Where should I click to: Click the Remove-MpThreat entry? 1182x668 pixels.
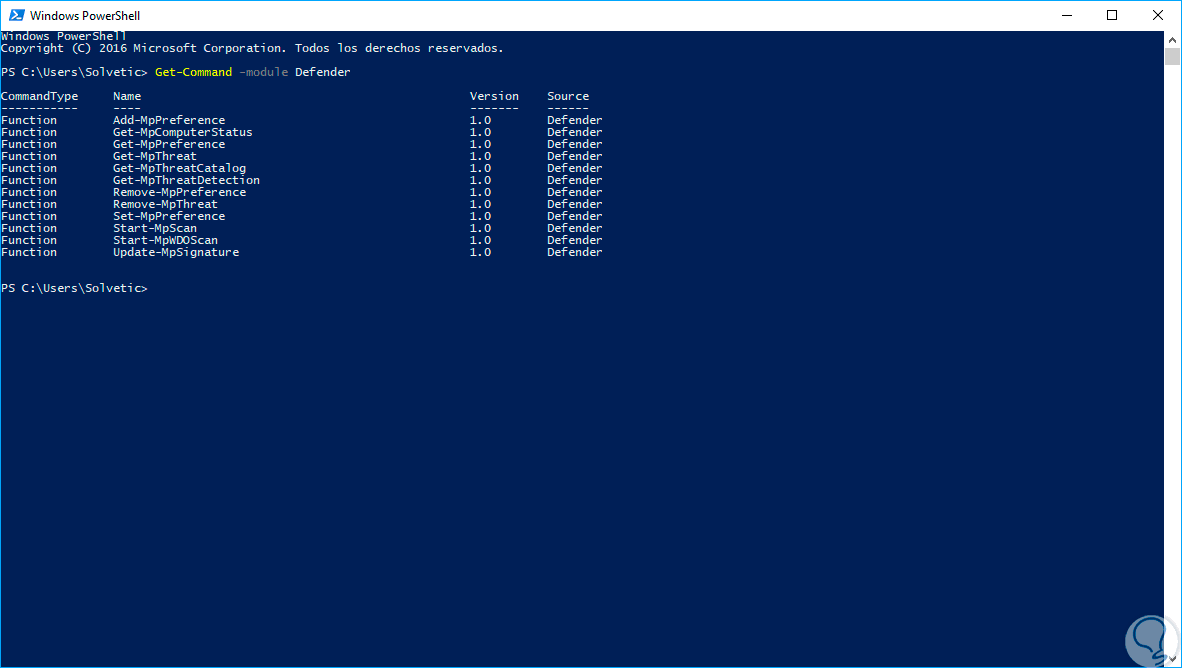pyautogui.click(x=165, y=204)
